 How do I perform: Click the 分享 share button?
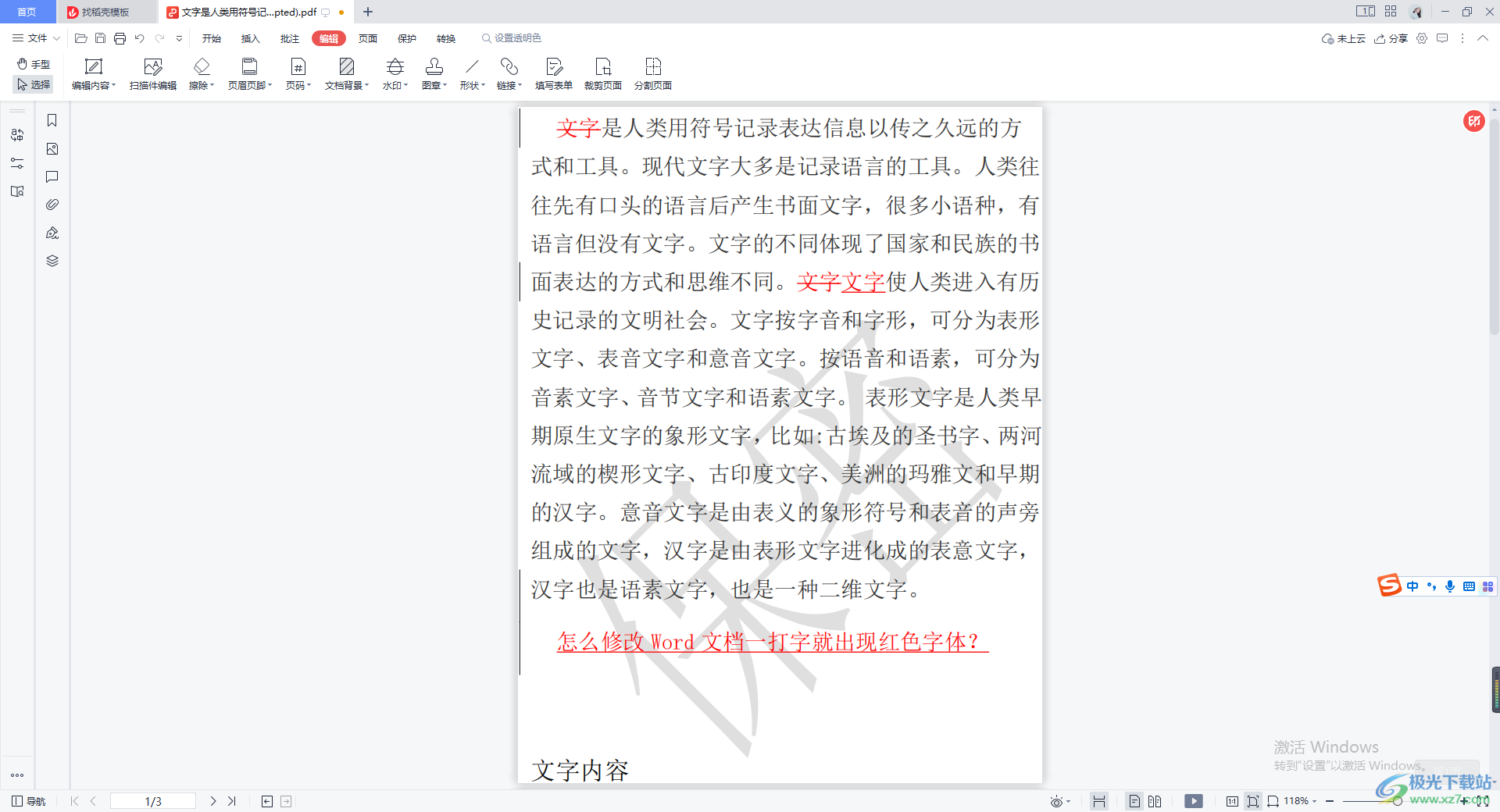[x=1391, y=38]
